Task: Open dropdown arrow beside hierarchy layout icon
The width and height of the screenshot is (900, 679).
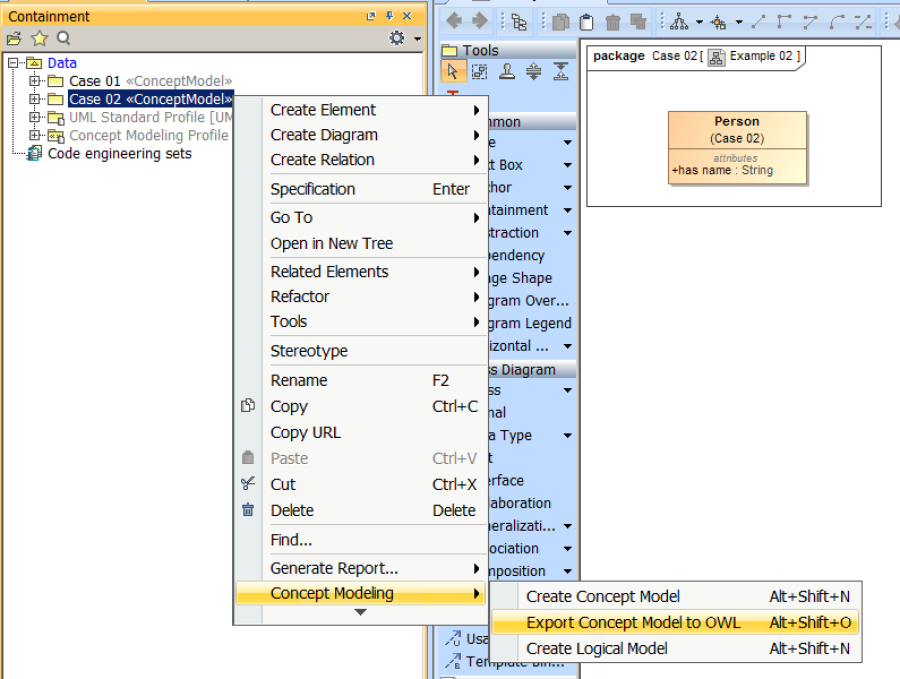Action: click(699, 21)
